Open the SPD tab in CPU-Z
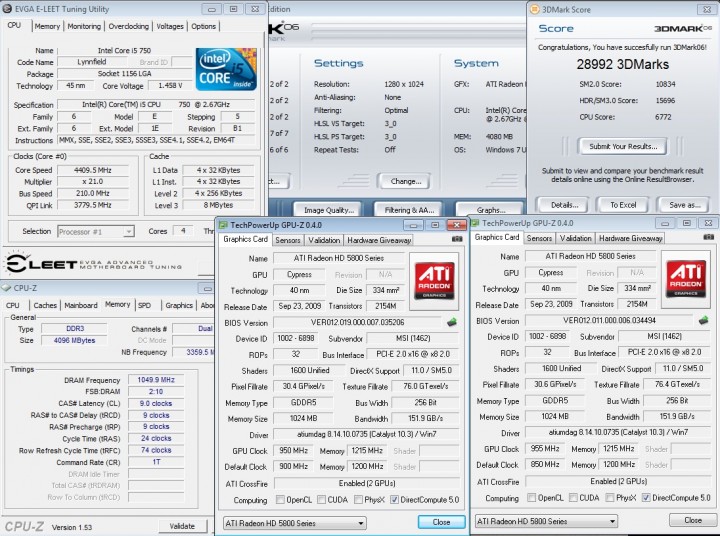 click(145, 305)
